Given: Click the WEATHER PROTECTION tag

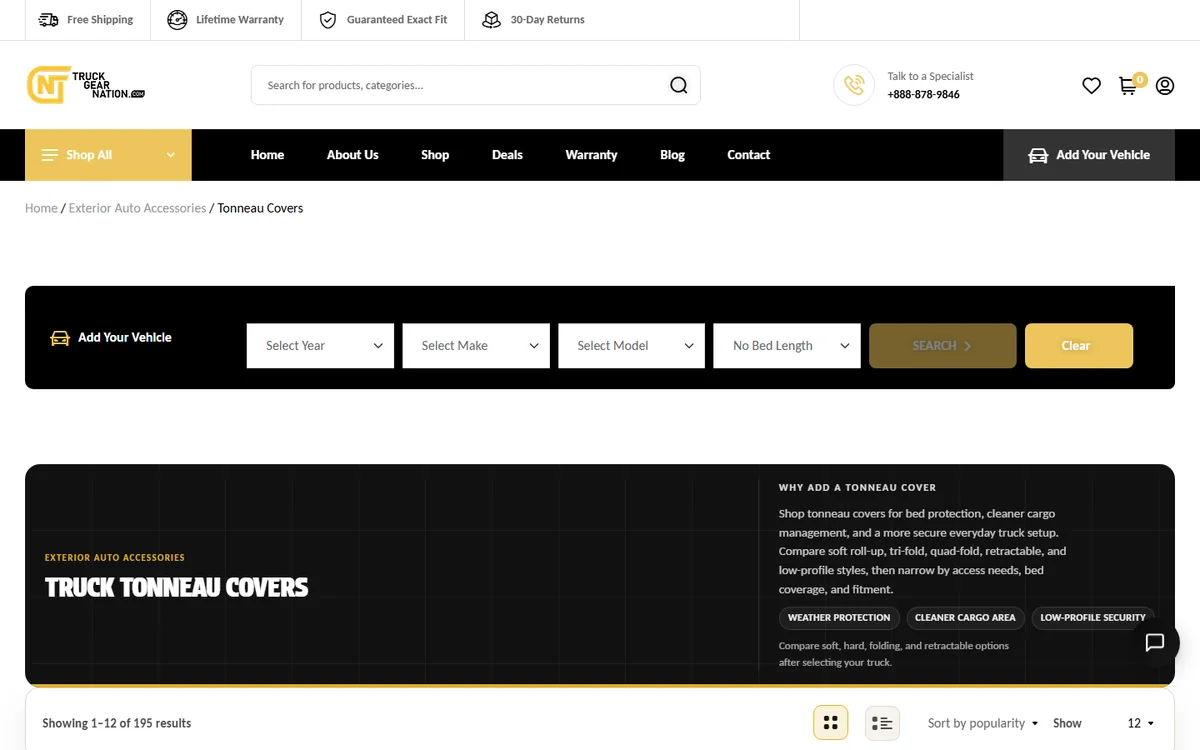Looking at the screenshot, I should 839,618.
